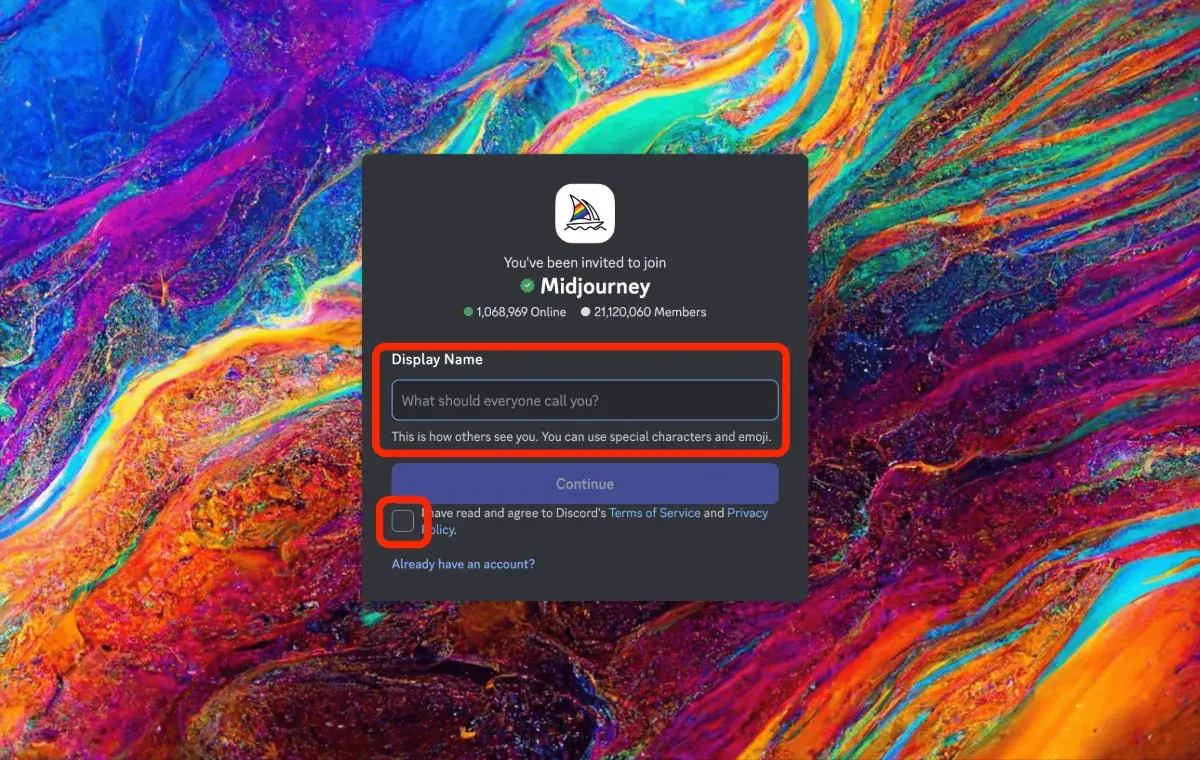1200x760 pixels.
Task: Click the Midjourney server name heading
Action: [x=595, y=287]
